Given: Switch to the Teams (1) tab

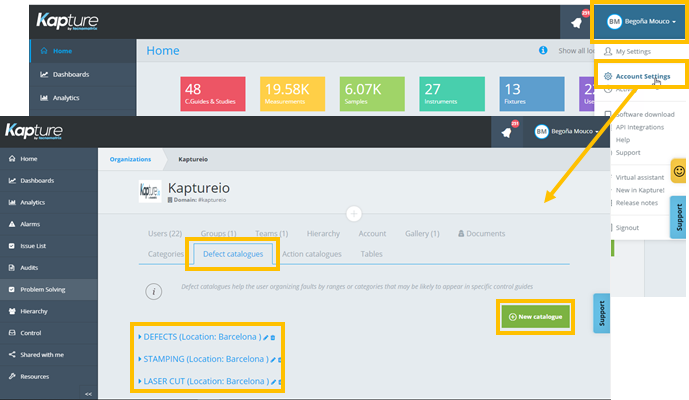Looking at the screenshot, I should pyautogui.click(x=272, y=233).
